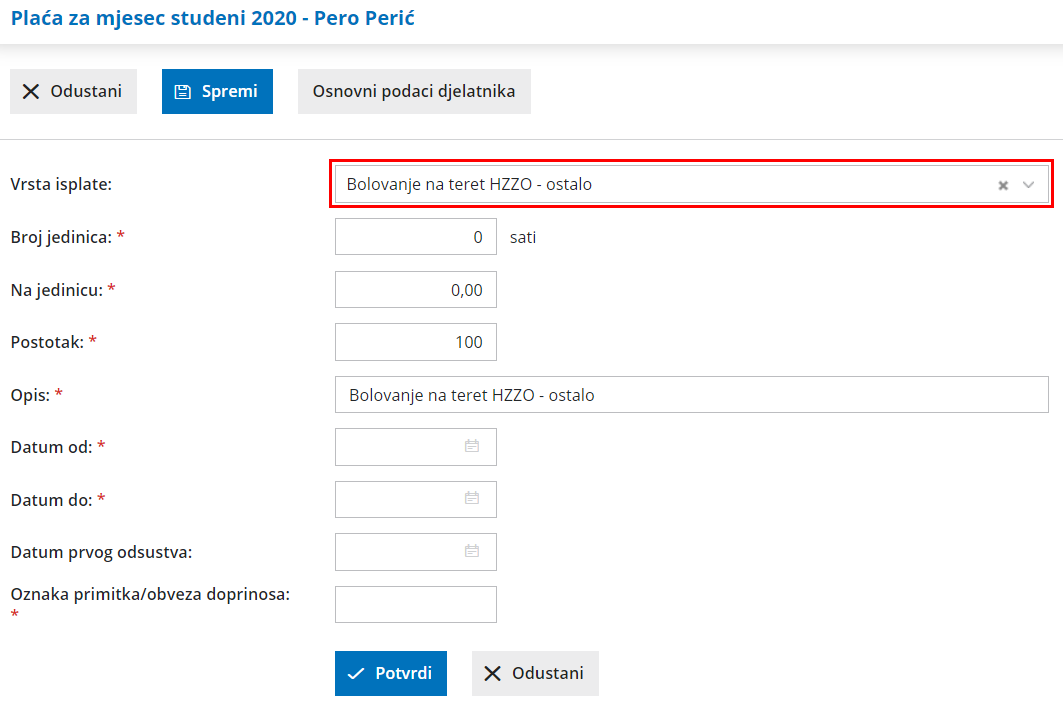The width and height of the screenshot is (1063, 707).
Task: Focus the Na jedinicu field
Action: tap(415, 290)
